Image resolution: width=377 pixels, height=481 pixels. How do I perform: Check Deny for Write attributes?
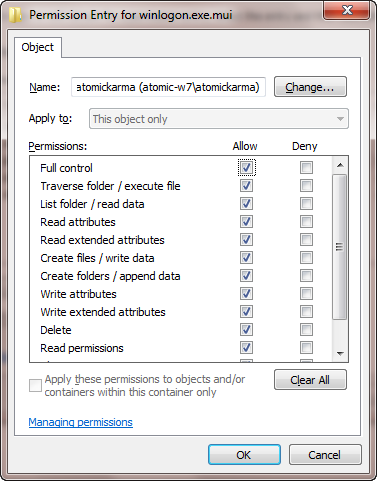pyautogui.click(x=306, y=293)
